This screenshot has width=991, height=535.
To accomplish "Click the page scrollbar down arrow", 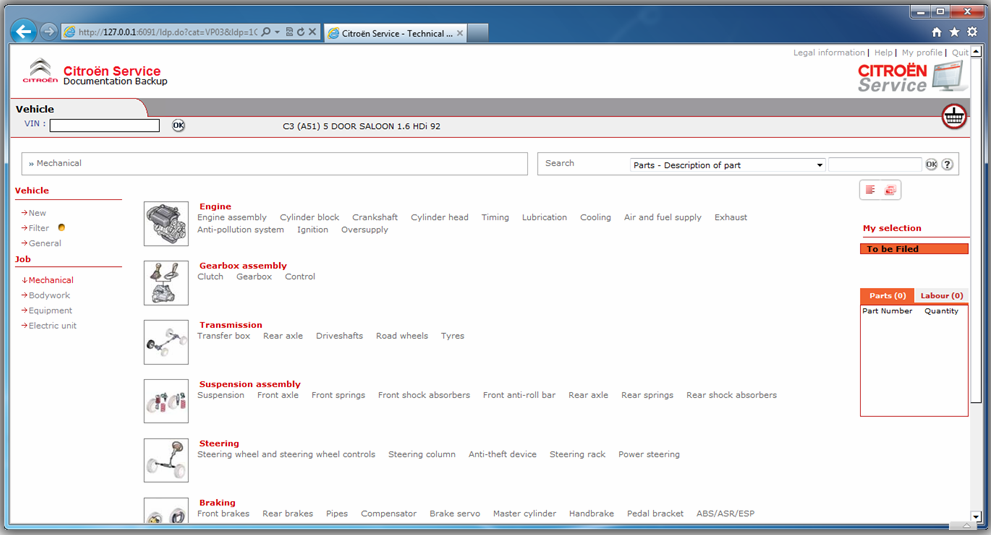I will 976,516.
